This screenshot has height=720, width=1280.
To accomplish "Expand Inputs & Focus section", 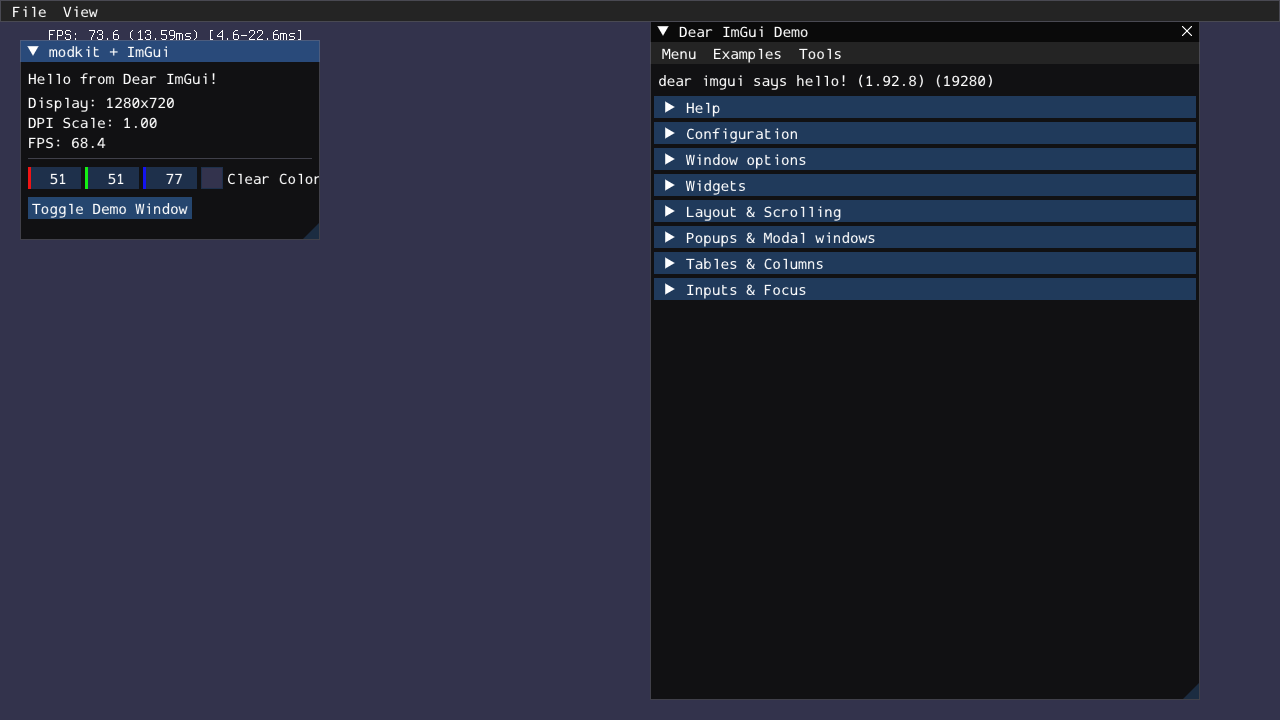I will 925,290.
